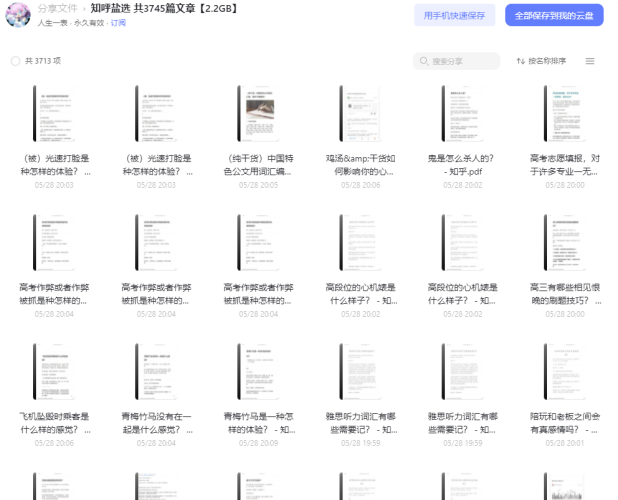The height and width of the screenshot is (500, 618).
Task: Click the 05/28 20:09 date label
Action: tap(258, 443)
